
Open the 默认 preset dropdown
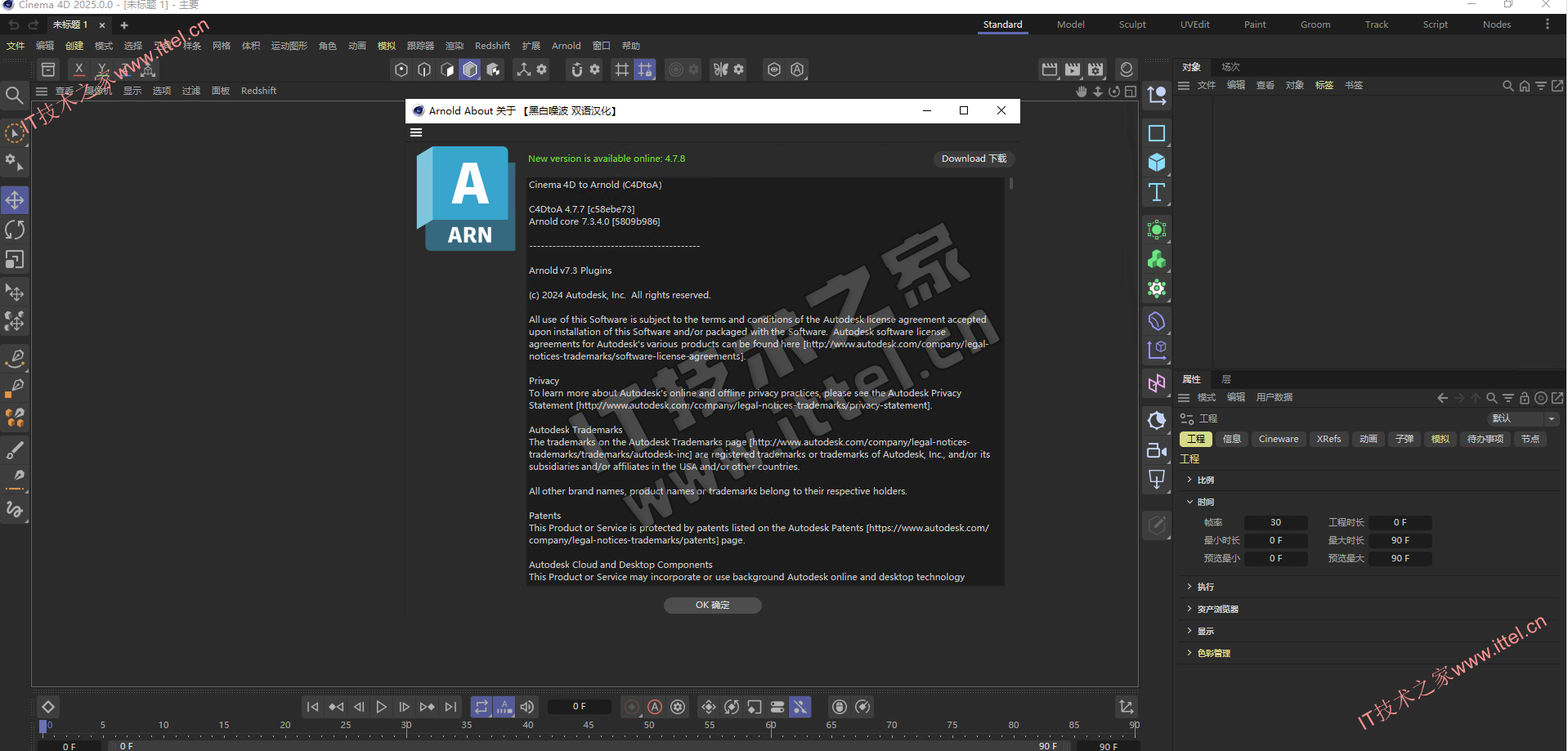click(x=1523, y=418)
